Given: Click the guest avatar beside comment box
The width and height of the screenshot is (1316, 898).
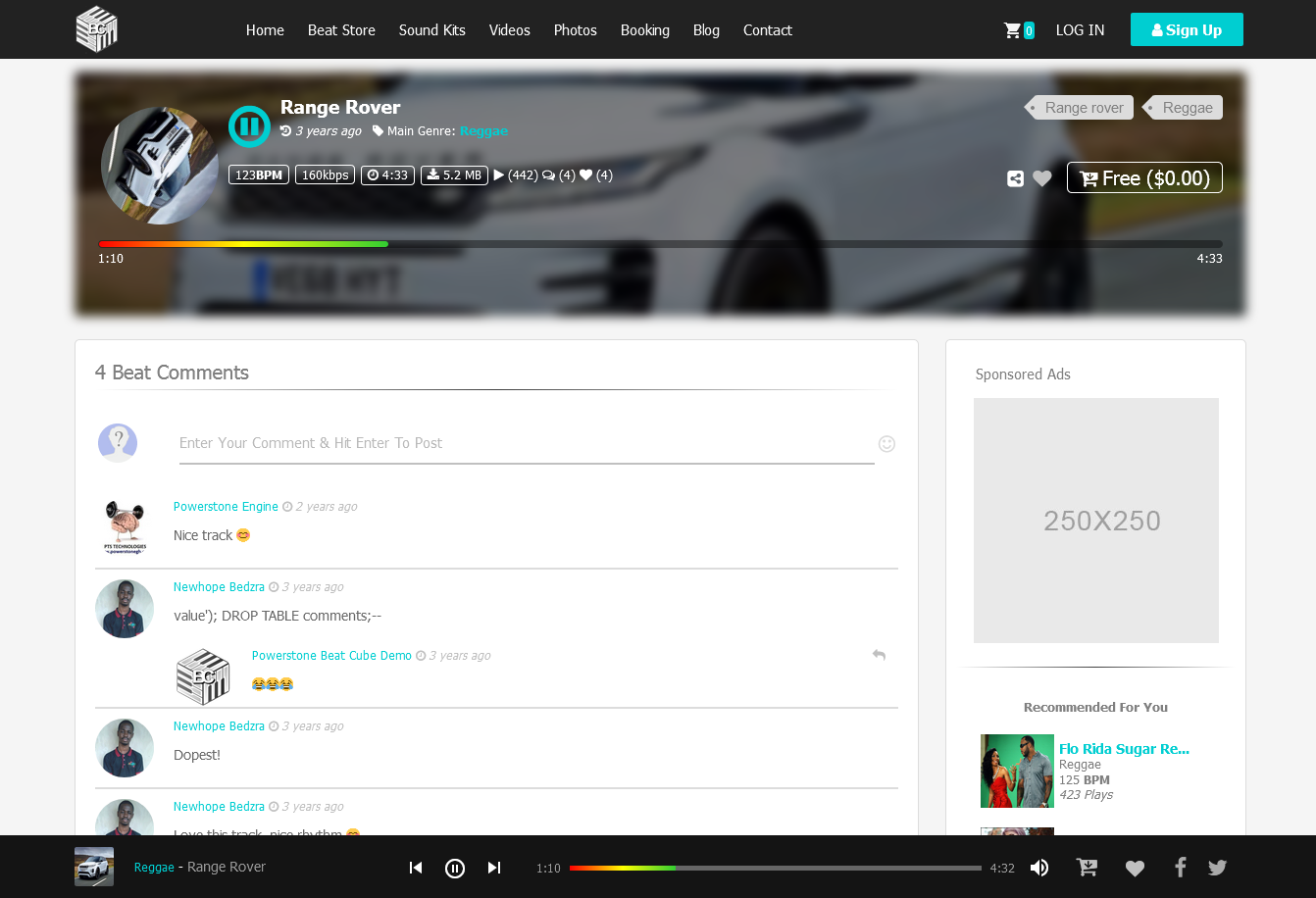Looking at the screenshot, I should pos(118,443).
